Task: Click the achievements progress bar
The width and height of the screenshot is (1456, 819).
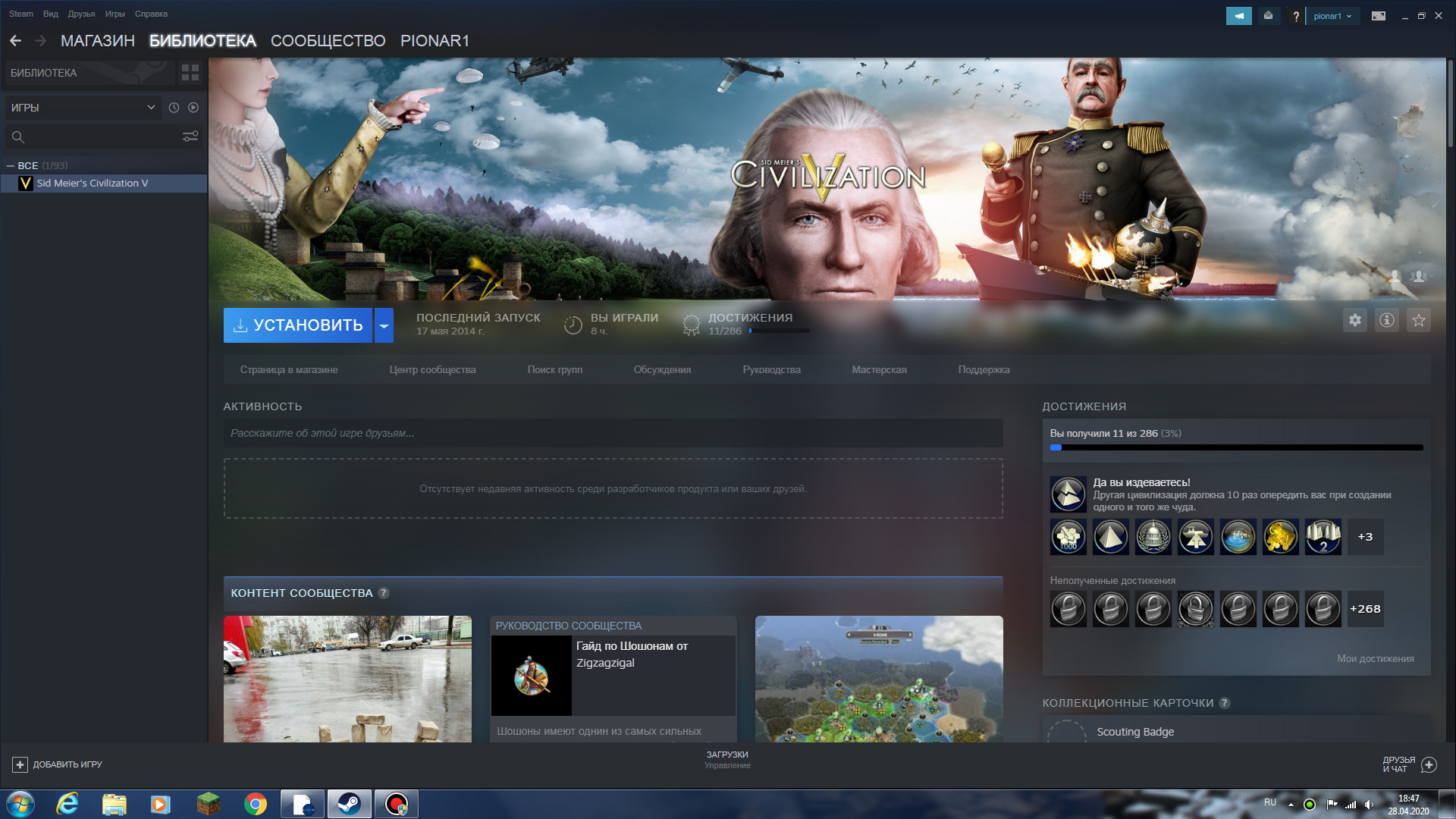Action: point(1237,448)
